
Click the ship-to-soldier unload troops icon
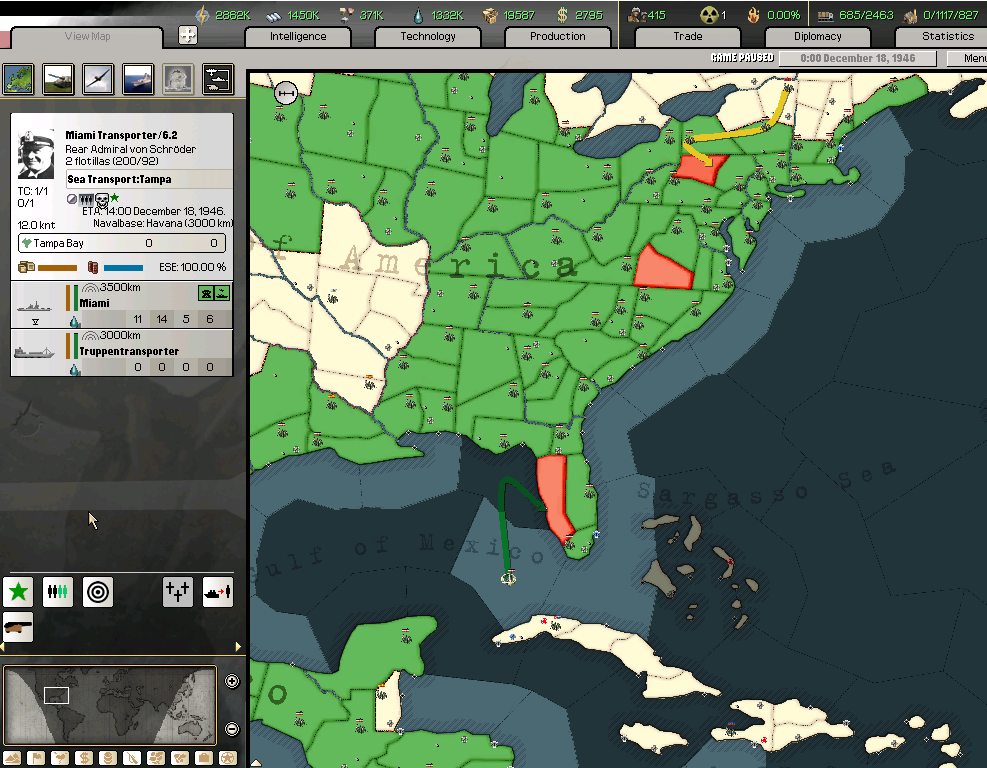tap(218, 592)
